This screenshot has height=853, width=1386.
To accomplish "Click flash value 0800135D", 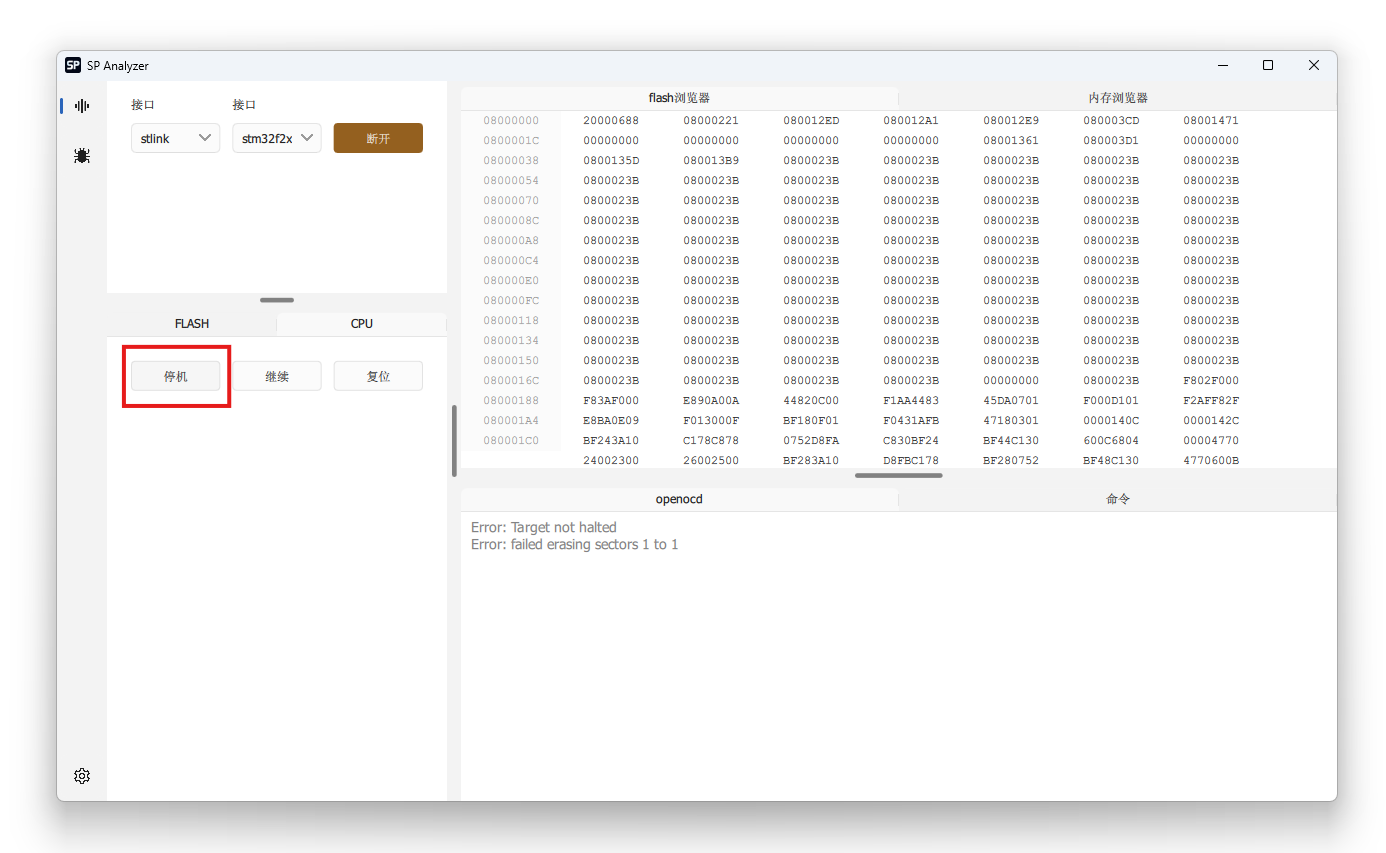I will tap(611, 160).
